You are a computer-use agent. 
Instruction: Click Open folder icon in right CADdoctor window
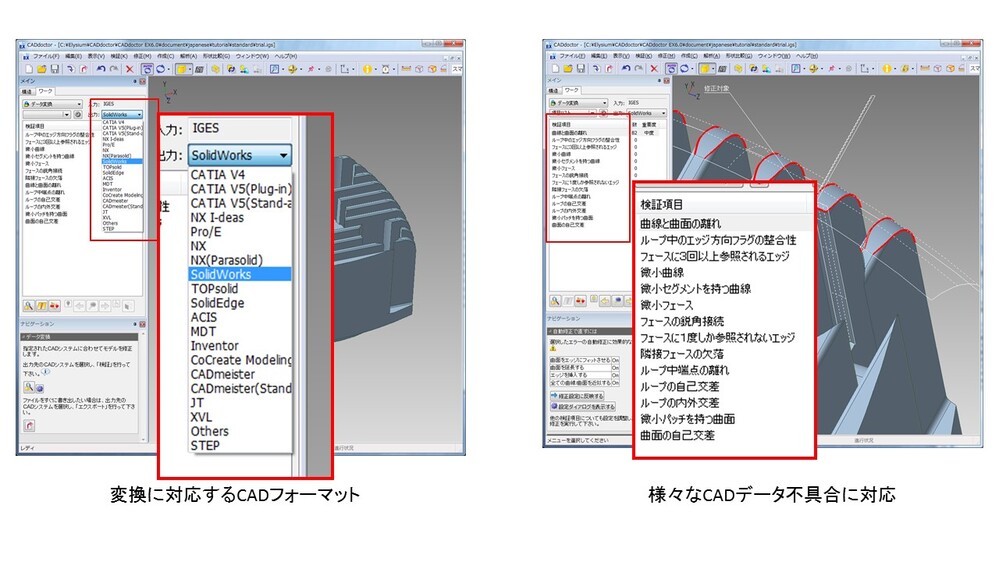tap(568, 68)
